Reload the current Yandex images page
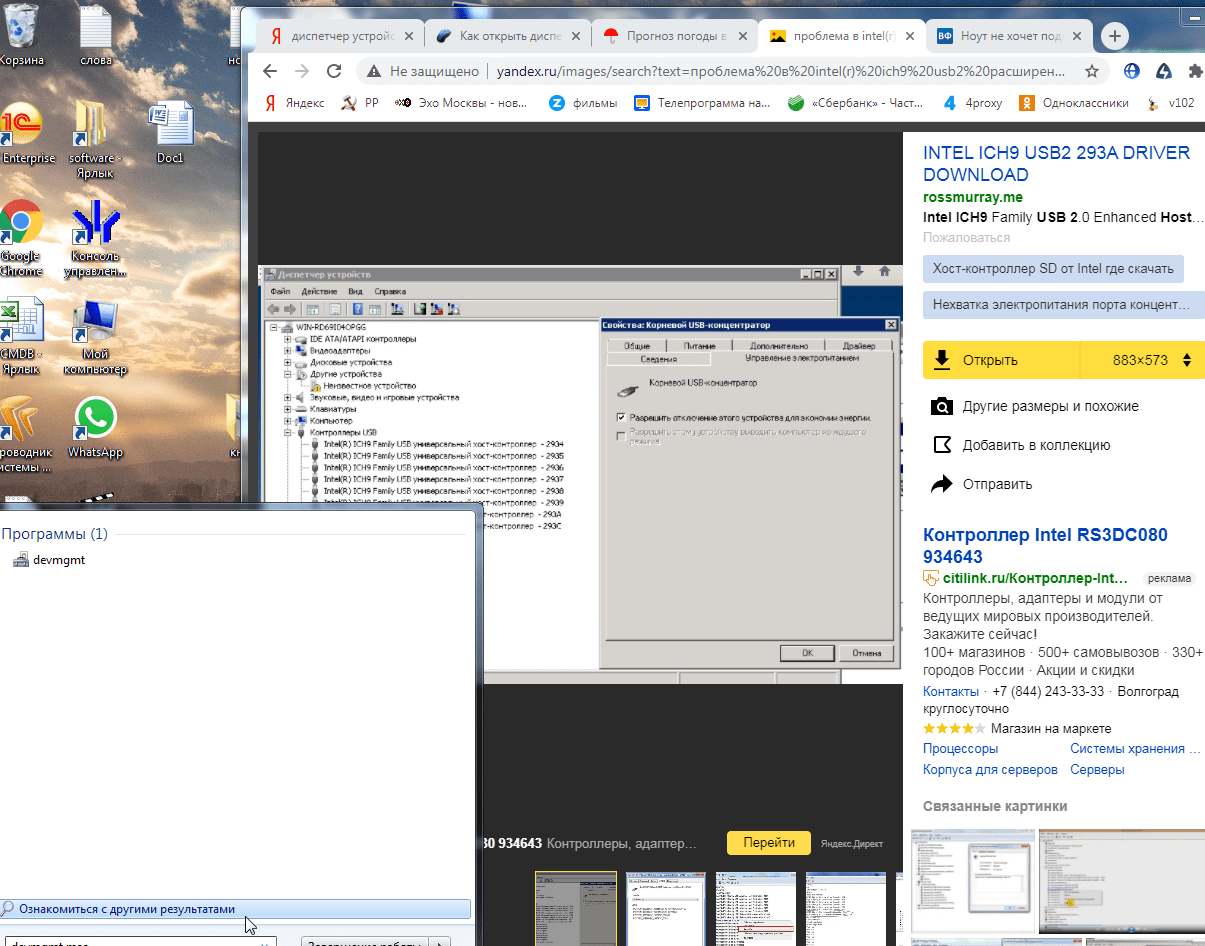The image size is (1205, 946). [x=334, y=72]
